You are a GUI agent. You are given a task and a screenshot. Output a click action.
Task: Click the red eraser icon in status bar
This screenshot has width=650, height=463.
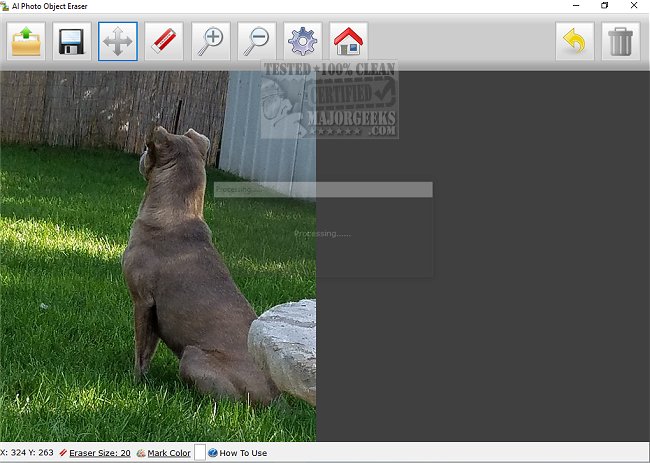pos(63,453)
